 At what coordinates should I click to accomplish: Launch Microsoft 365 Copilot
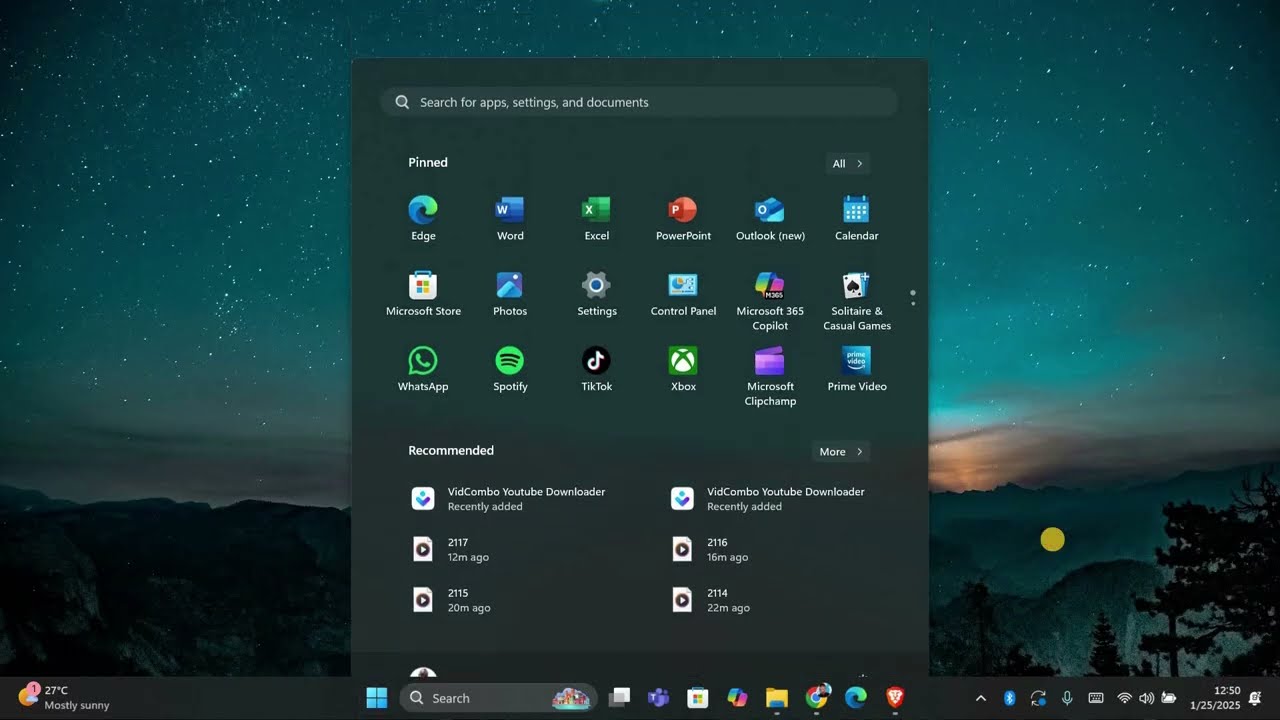point(770,301)
